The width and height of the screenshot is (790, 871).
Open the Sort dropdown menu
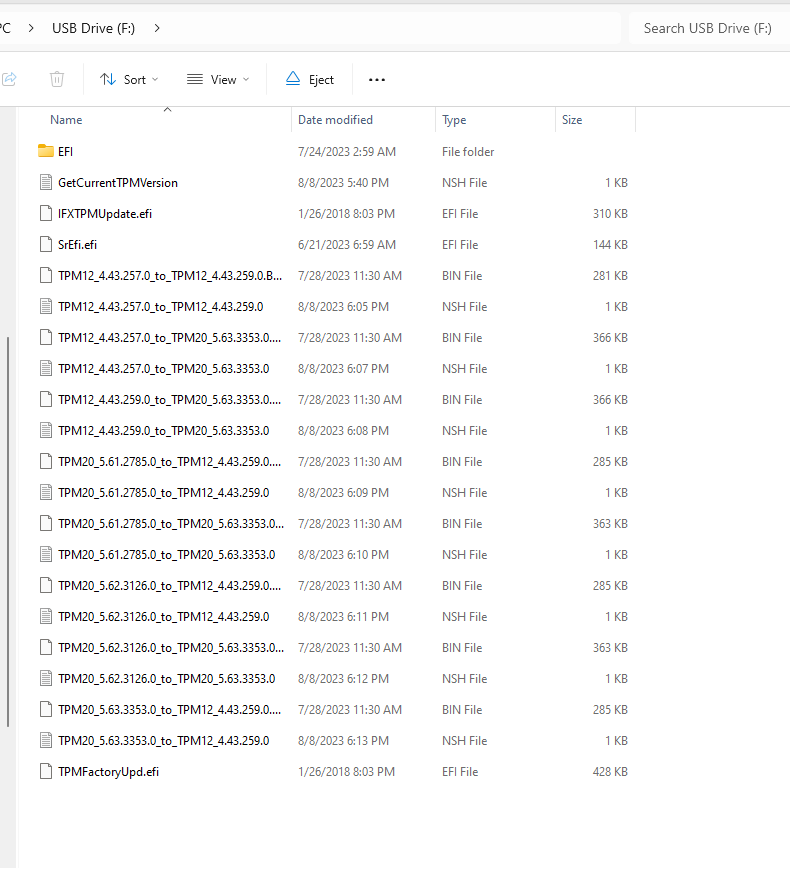(129, 79)
